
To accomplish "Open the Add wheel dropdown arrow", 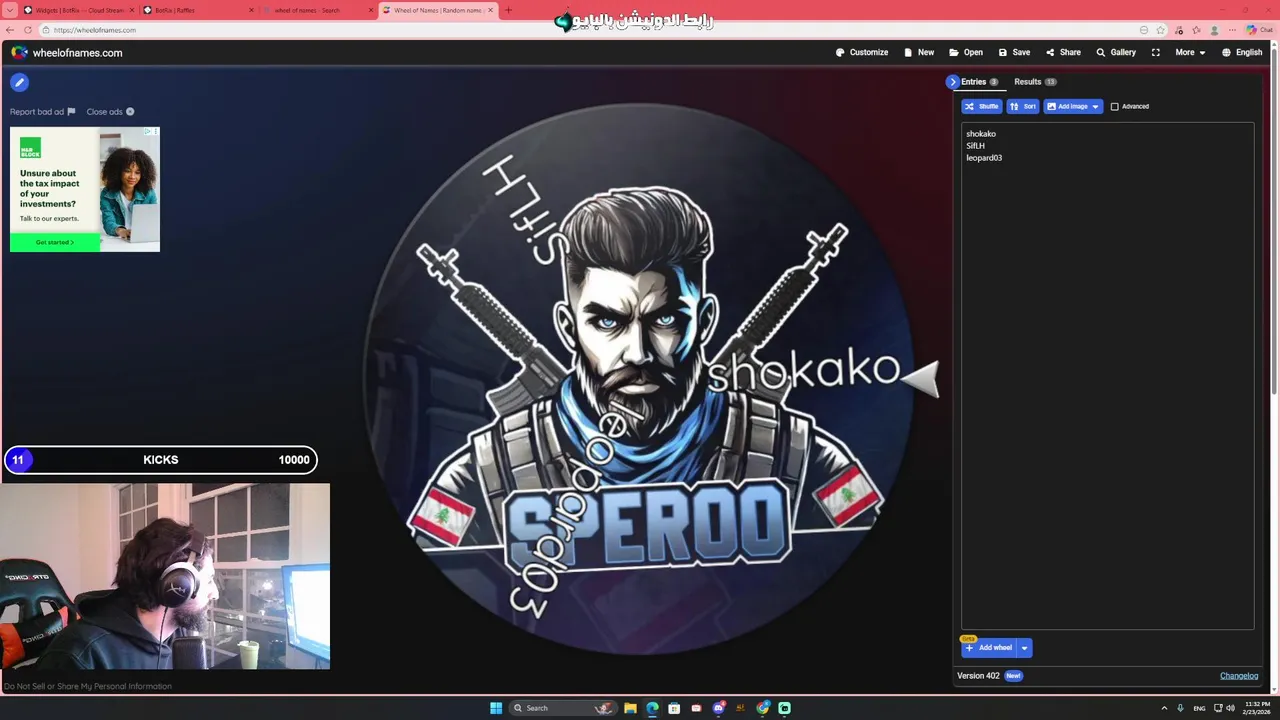I will coord(1024,648).
